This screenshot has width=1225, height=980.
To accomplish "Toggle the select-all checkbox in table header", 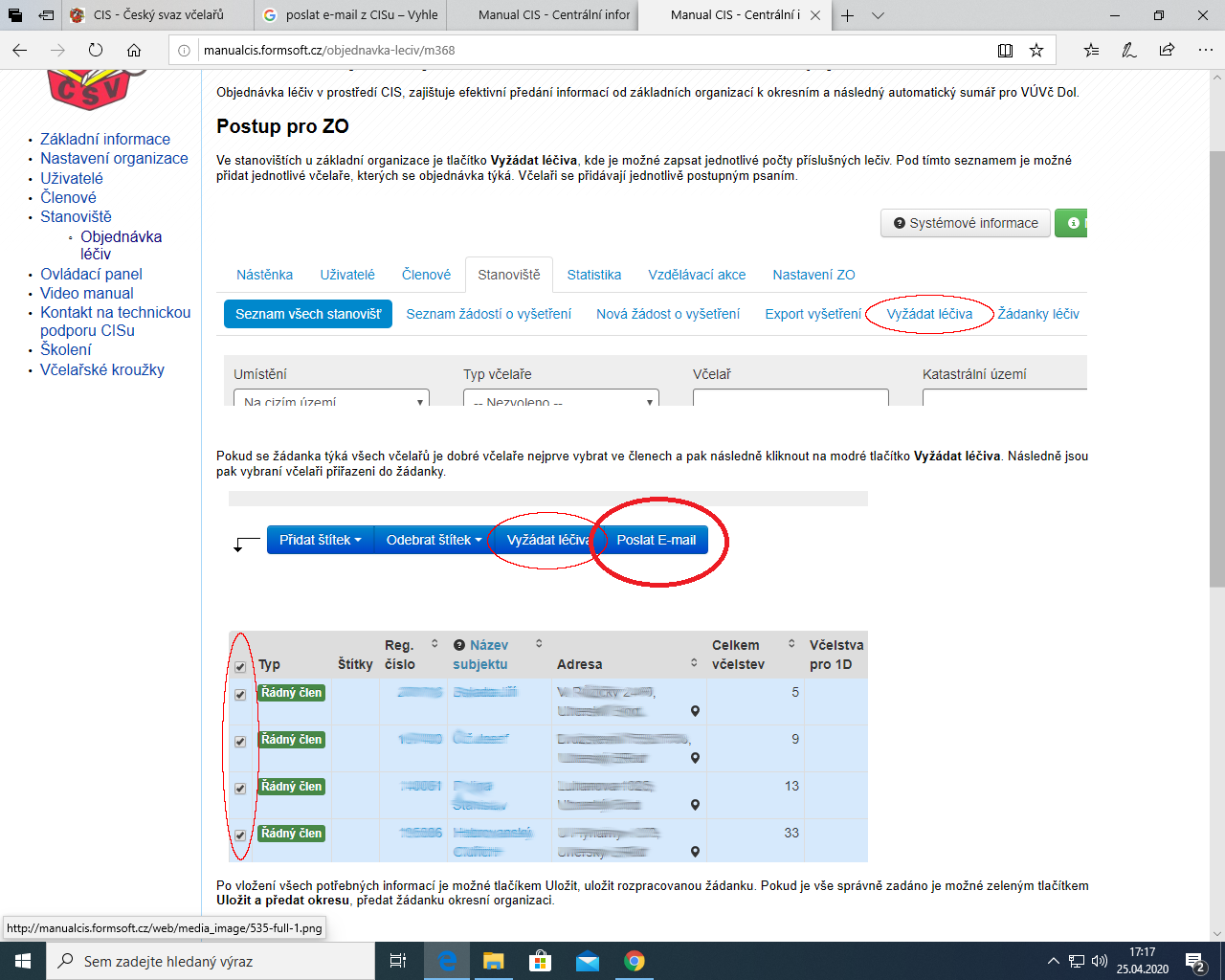I will pyautogui.click(x=240, y=667).
